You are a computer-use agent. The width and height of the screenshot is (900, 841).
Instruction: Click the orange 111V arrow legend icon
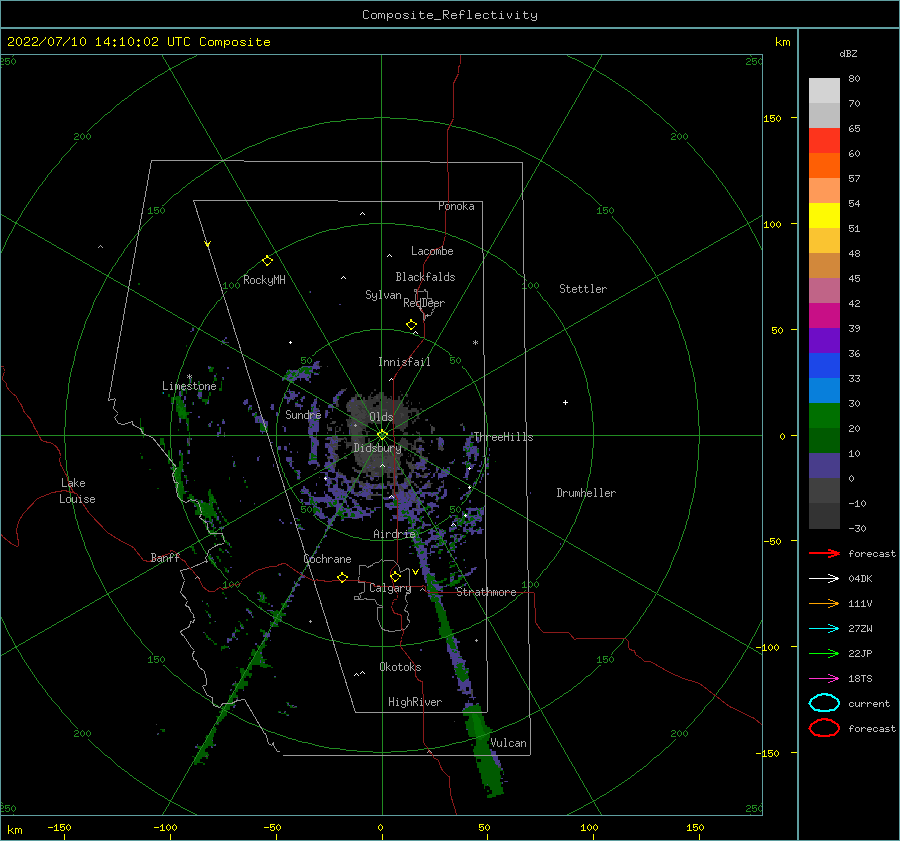(x=824, y=603)
